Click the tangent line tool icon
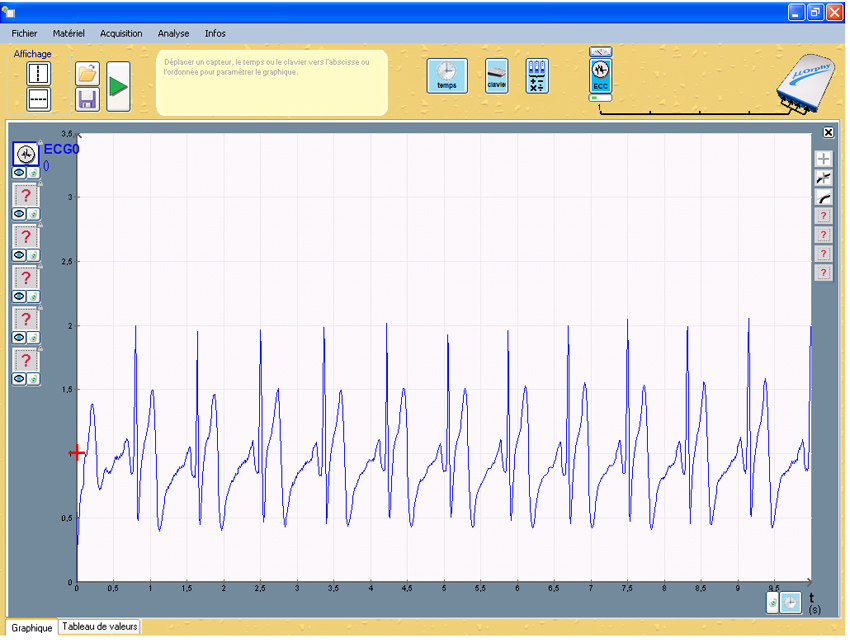Viewport: 850px width, 640px height. pos(823,178)
